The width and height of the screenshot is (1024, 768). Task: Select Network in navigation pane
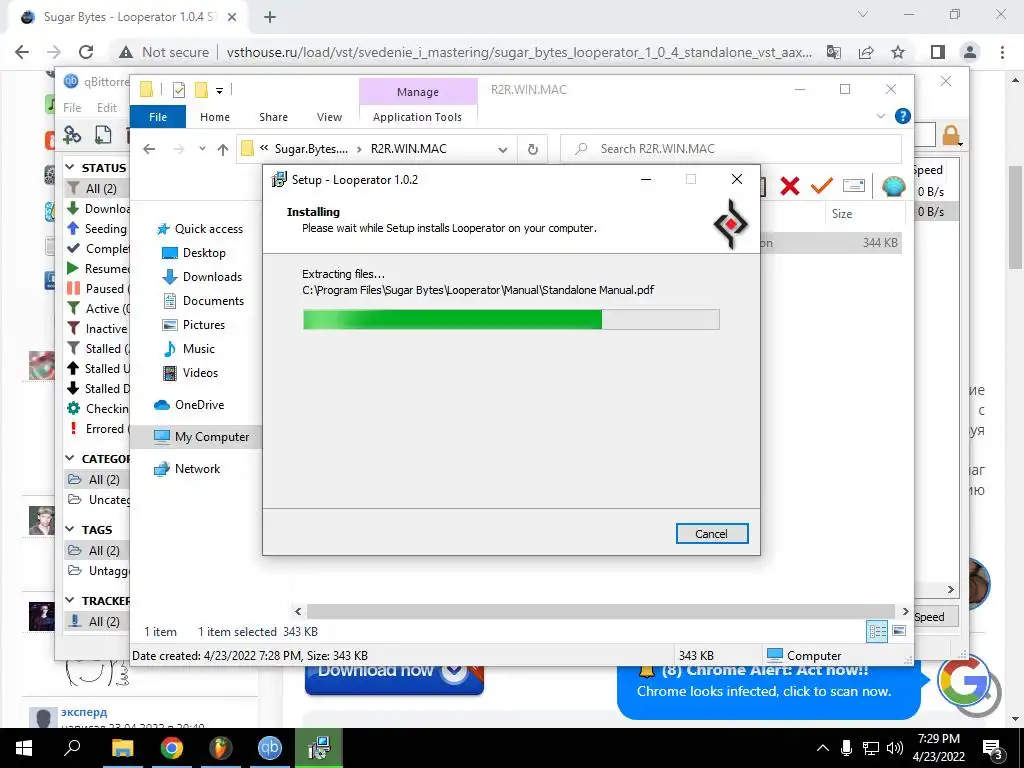[187, 469]
